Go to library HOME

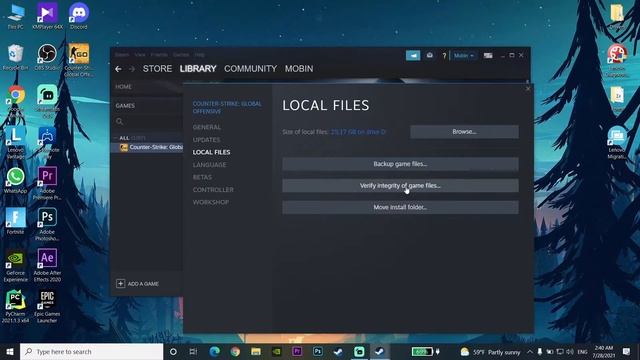pos(123,87)
